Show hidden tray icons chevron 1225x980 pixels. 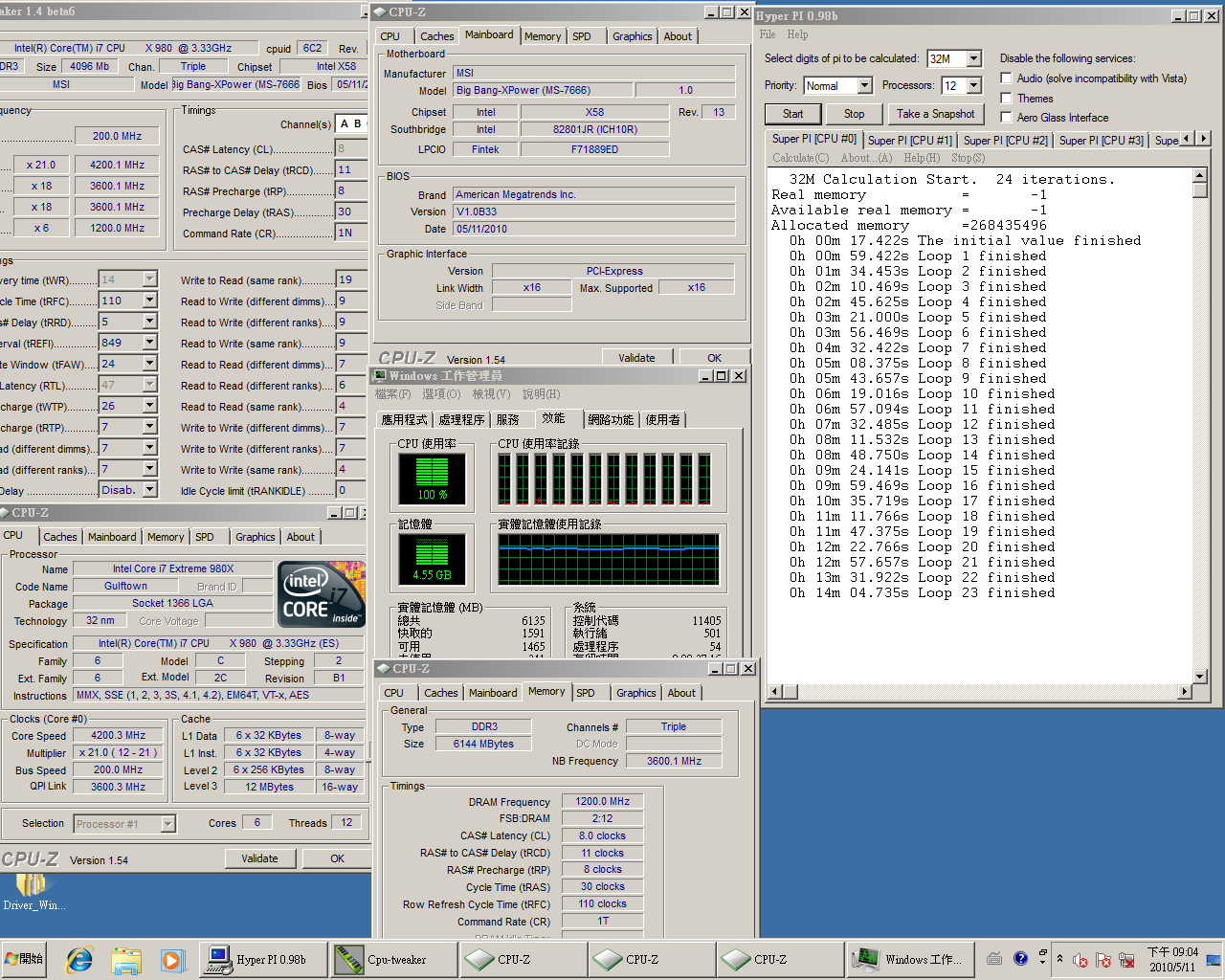point(1059,958)
